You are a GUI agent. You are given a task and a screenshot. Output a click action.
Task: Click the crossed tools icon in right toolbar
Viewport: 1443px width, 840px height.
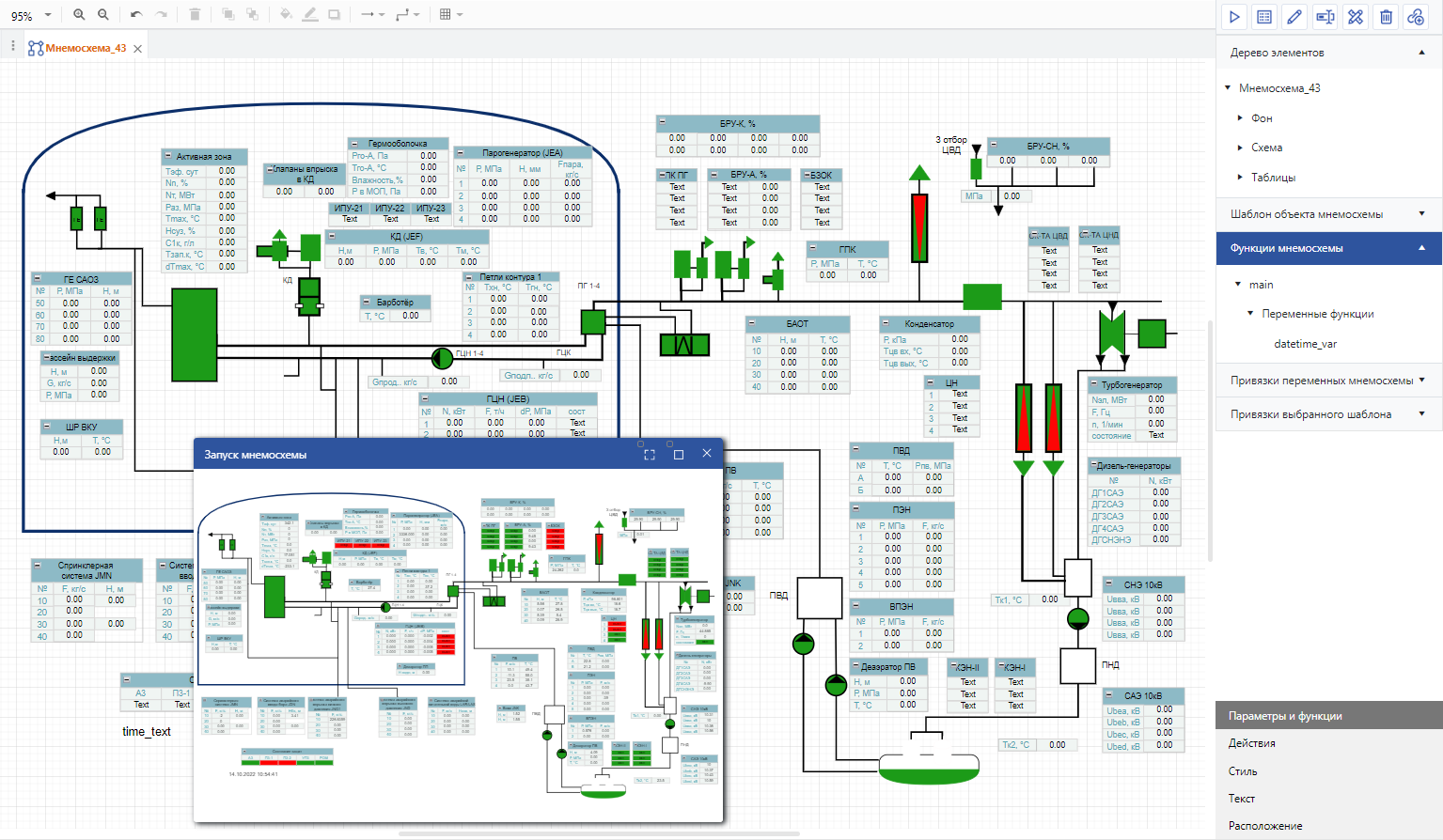[x=1355, y=17]
